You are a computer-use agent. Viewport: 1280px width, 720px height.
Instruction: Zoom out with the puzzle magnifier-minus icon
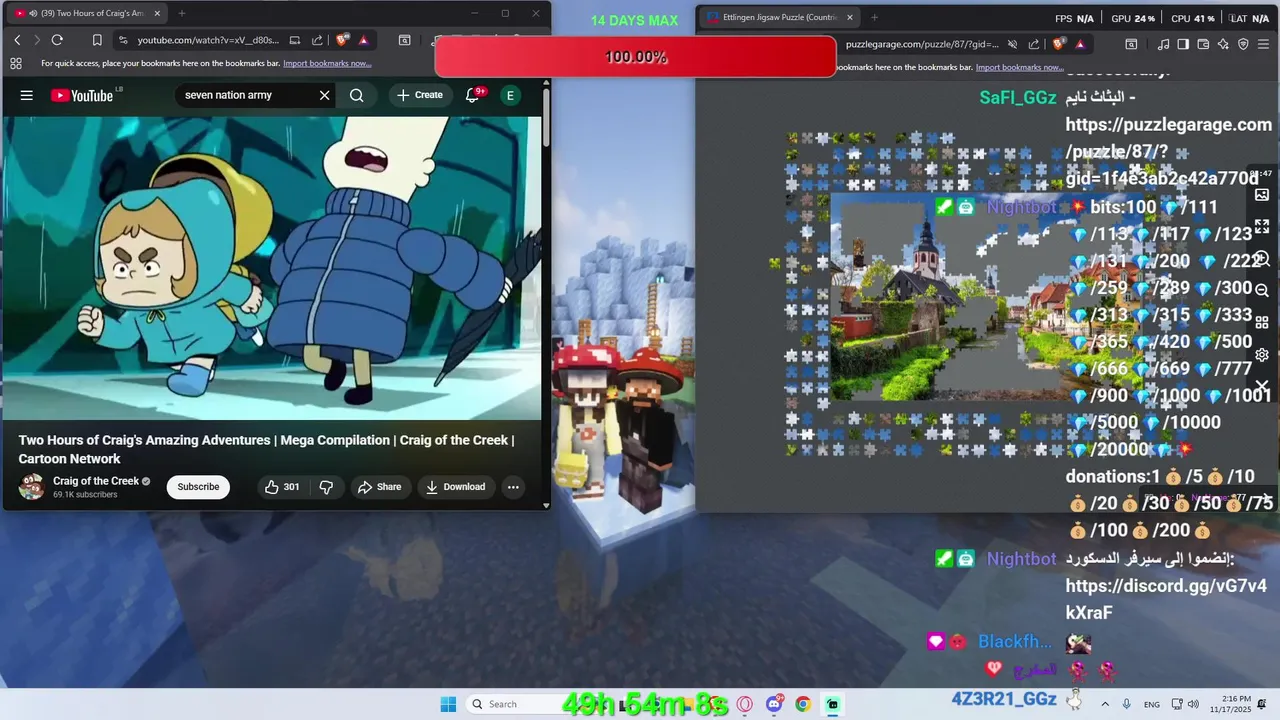[1262, 290]
